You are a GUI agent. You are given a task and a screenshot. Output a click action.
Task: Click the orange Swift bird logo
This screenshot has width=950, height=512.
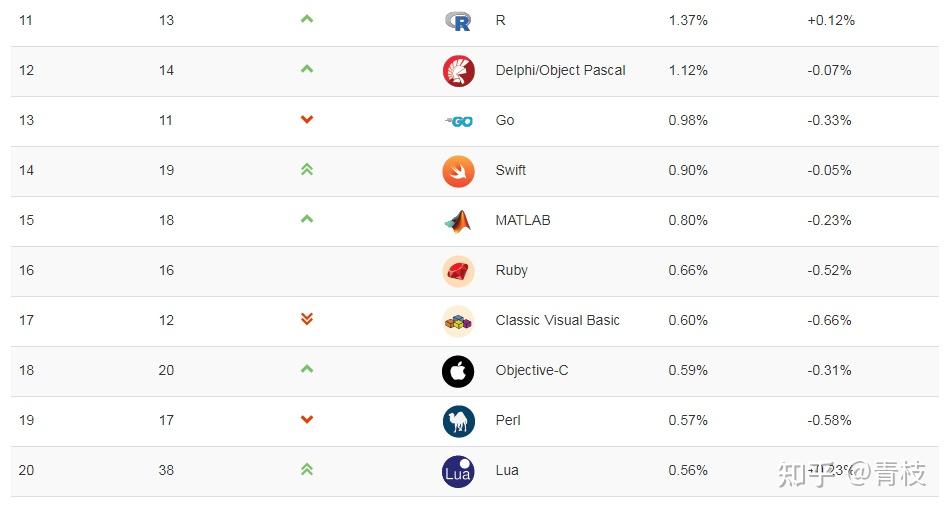(459, 171)
